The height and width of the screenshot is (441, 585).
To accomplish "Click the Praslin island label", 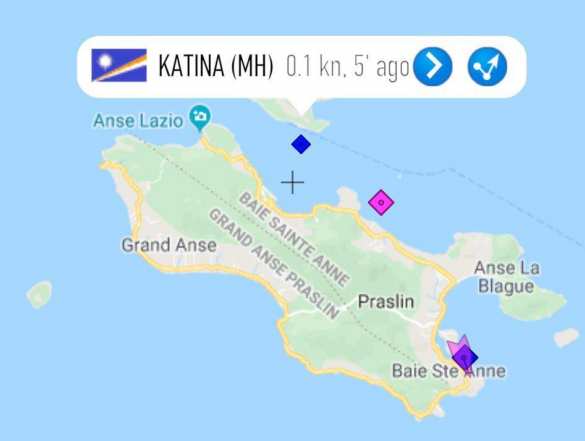I will coord(386,301).
